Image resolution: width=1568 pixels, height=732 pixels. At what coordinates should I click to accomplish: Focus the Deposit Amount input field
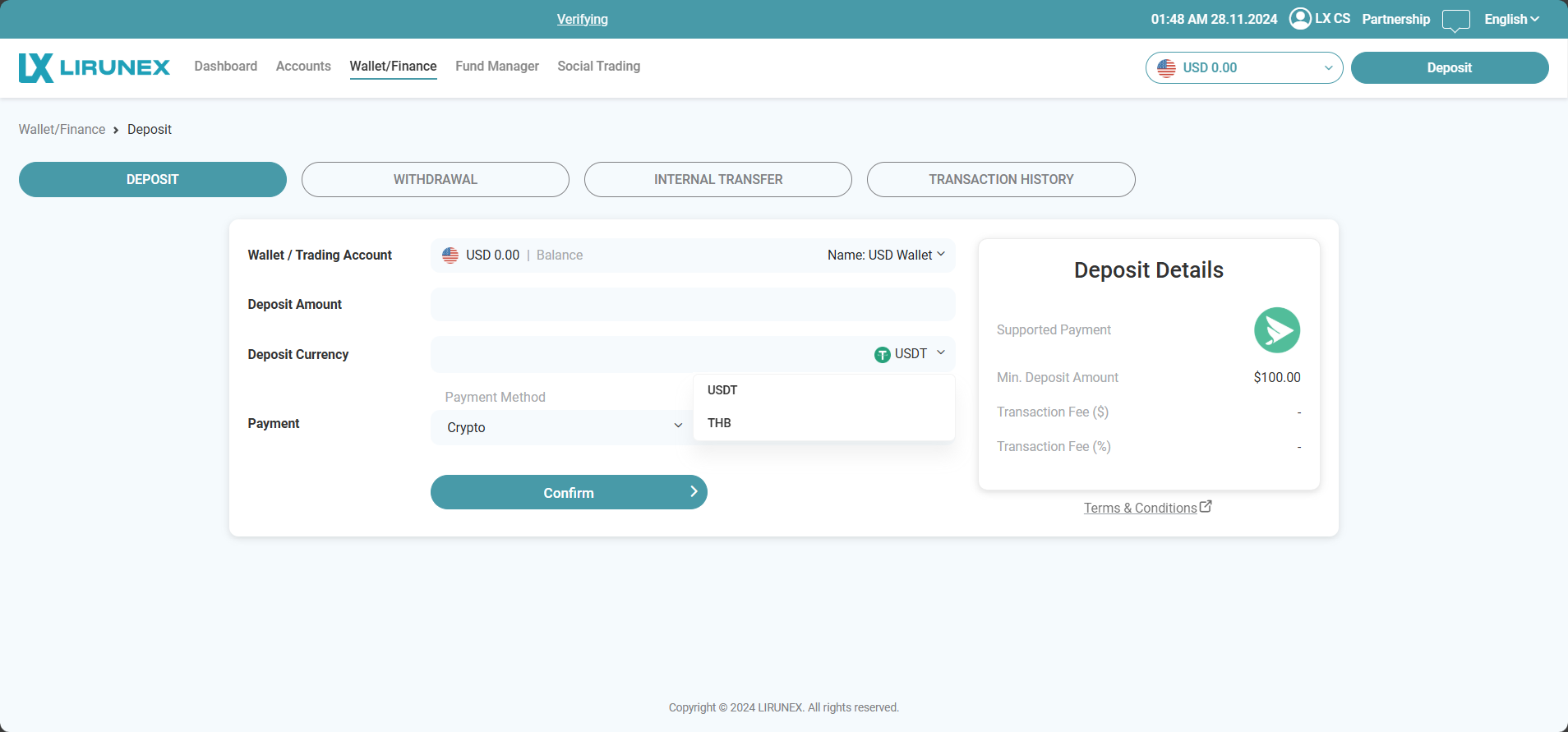[x=692, y=305]
